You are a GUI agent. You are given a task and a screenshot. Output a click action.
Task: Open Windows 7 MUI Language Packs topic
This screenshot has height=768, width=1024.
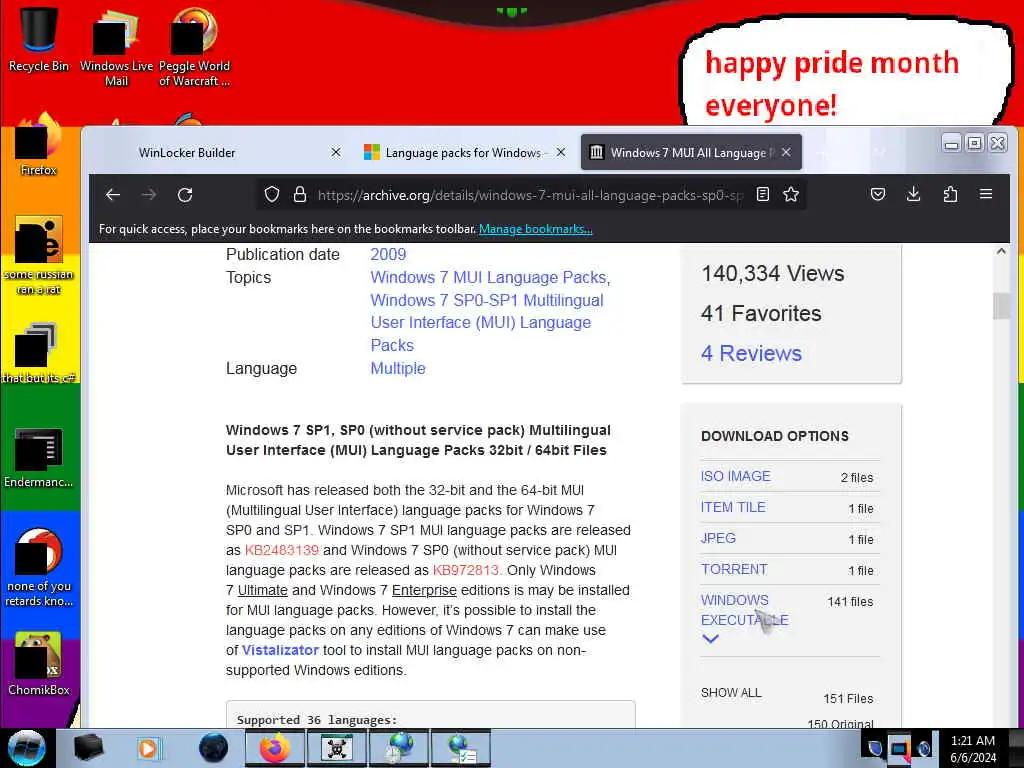490,278
